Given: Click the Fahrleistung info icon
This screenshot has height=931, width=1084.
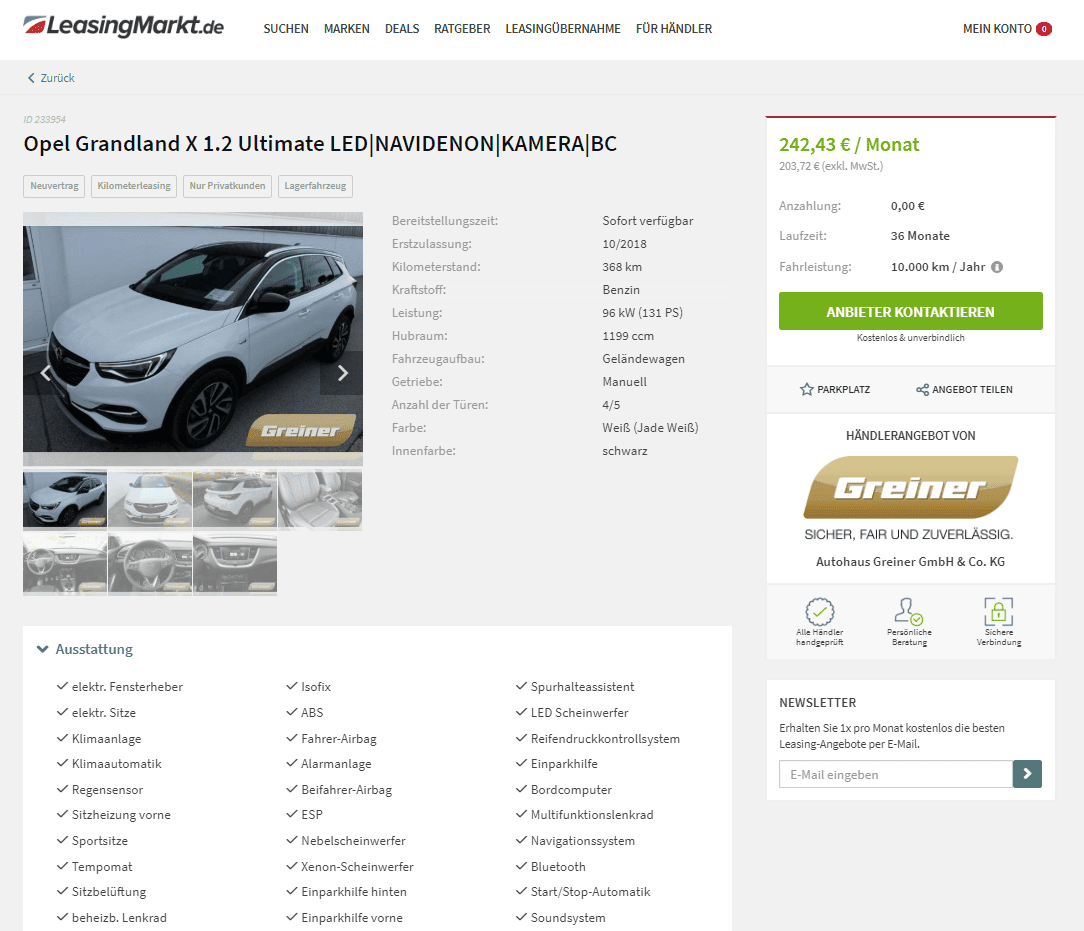Looking at the screenshot, I should pyautogui.click(x=997, y=267).
